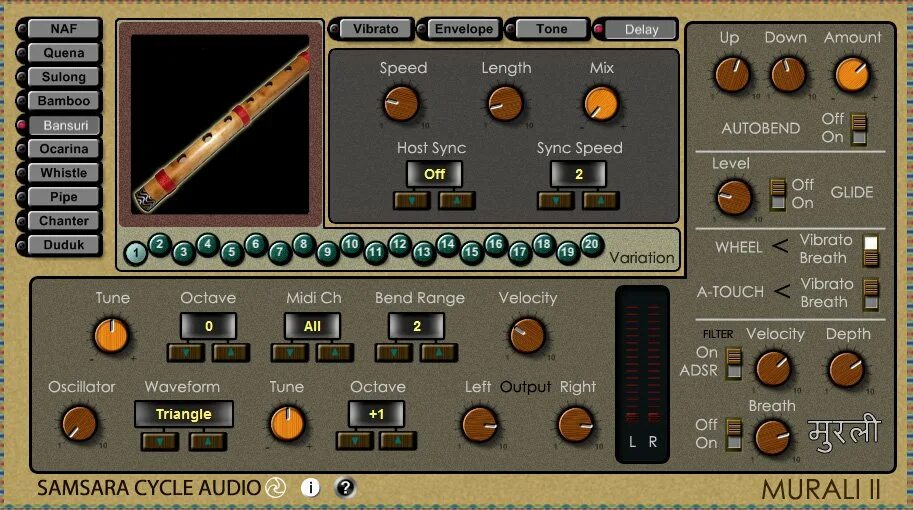Switch Wheel between Vibrato and Breath
913x510 pixels.
pos(871,250)
